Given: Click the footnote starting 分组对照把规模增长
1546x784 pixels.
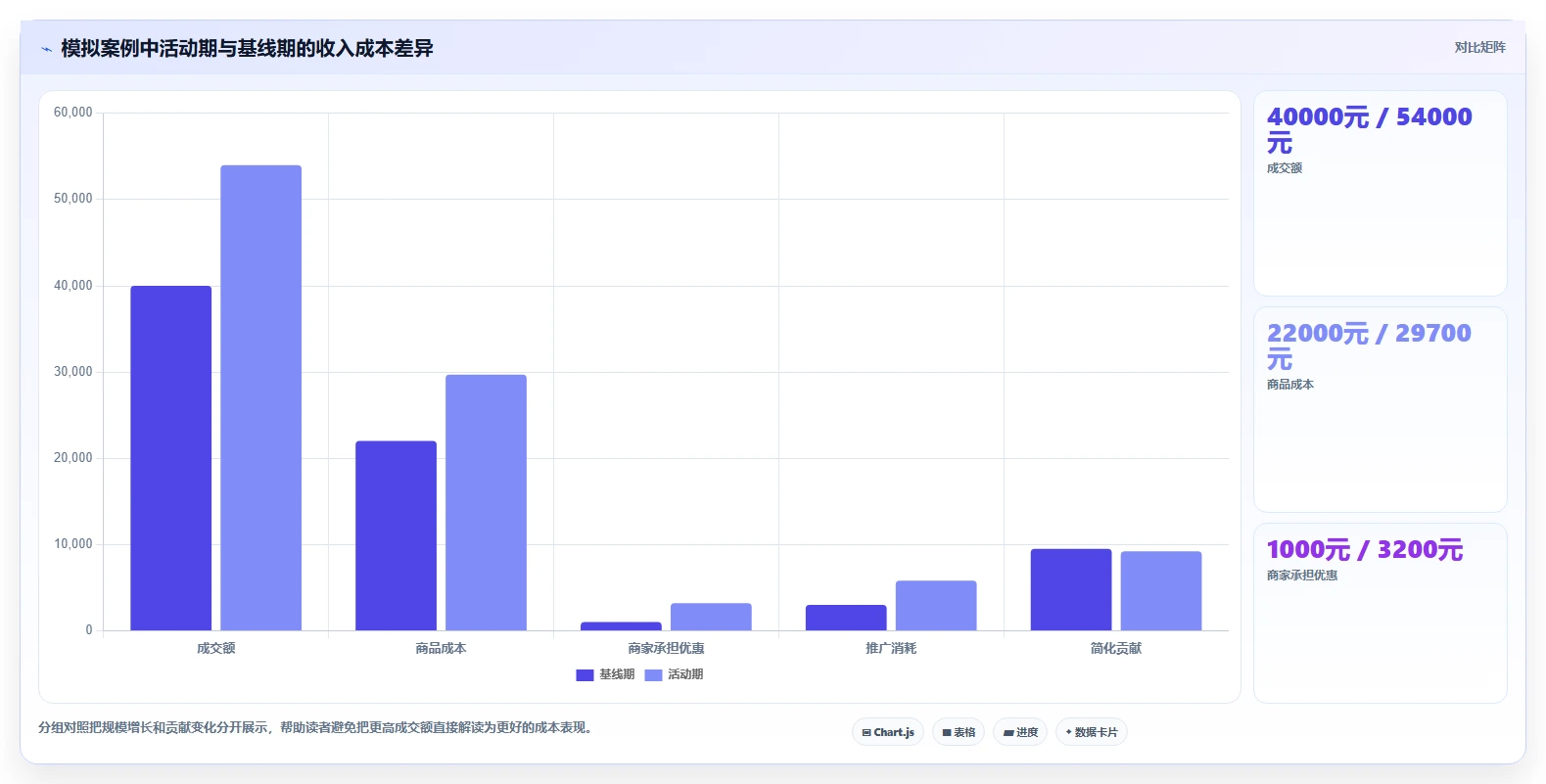Looking at the screenshot, I should click(x=318, y=727).
